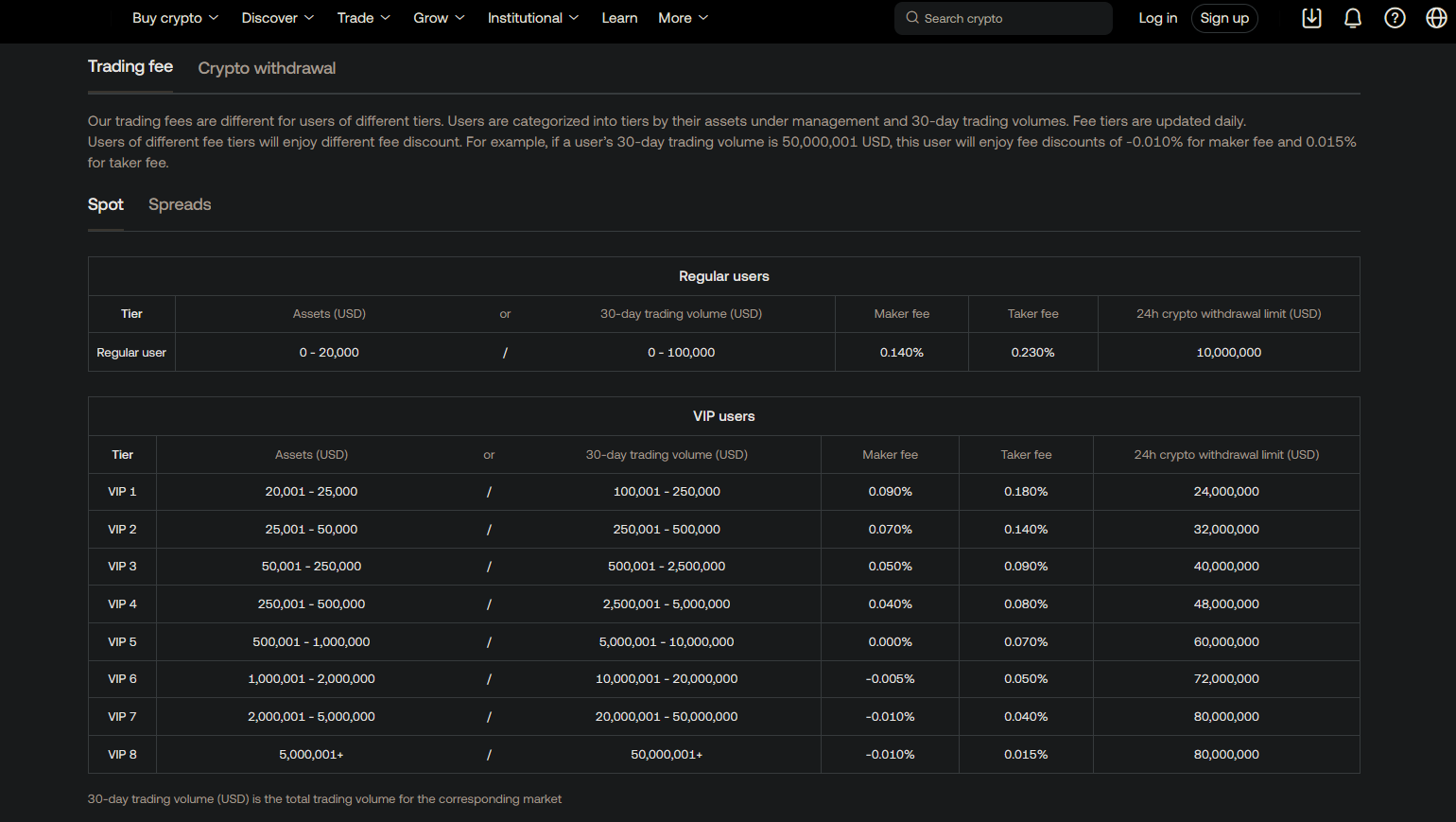The image size is (1456, 822).
Task: Click the help question mark icon
Action: pyautogui.click(x=1394, y=18)
